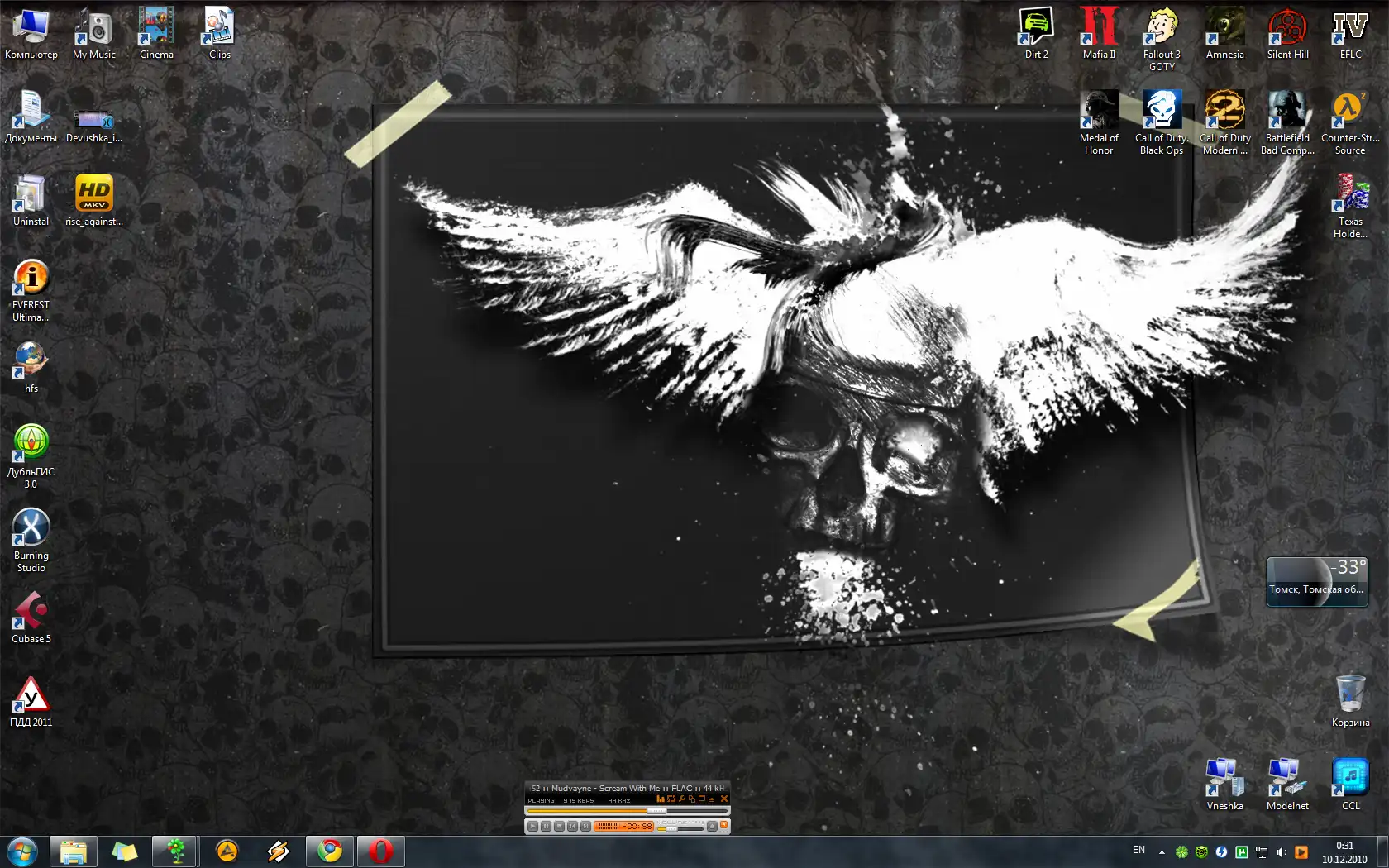This screenshot has height=868, width=1389.
Task: Toggle repeat mode in the audio player
Action: coord(671,799)
